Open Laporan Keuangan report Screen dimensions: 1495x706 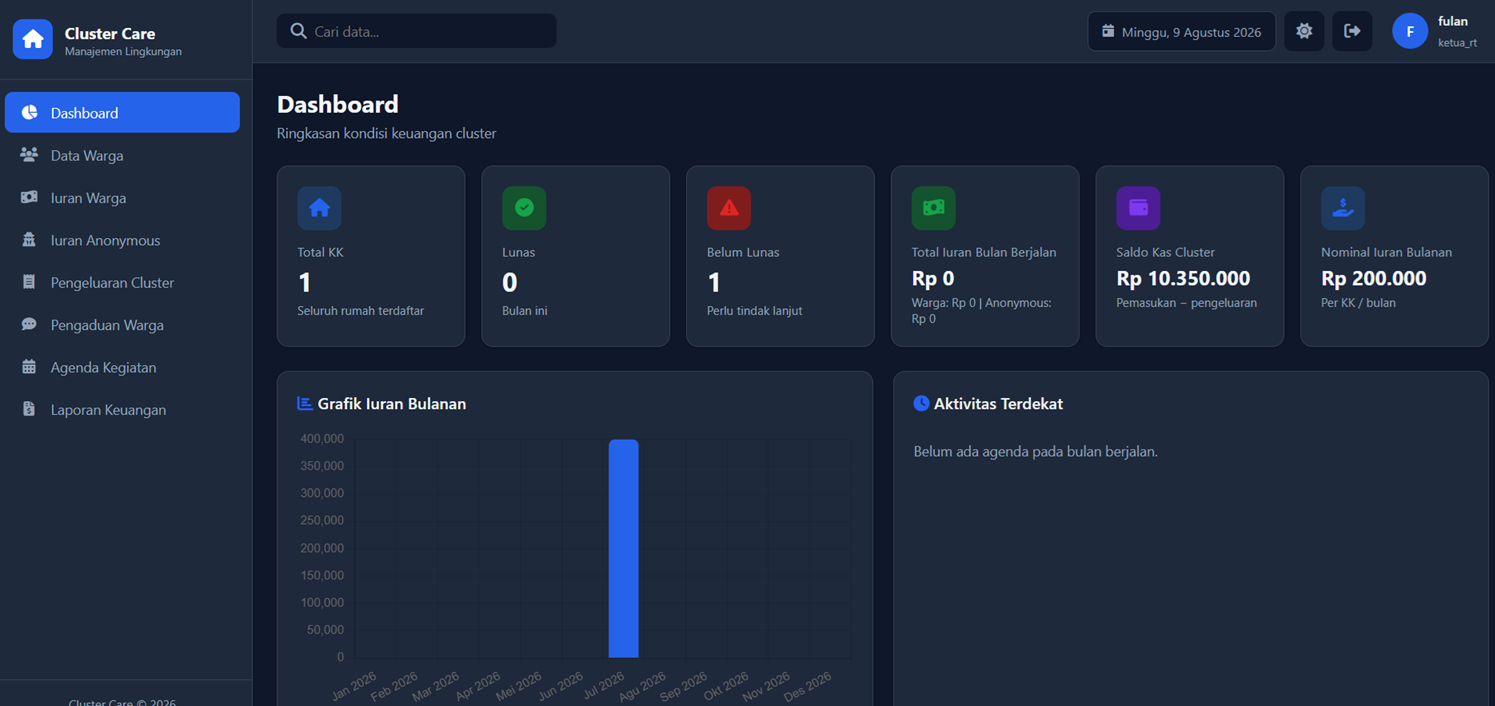(122, 409)
